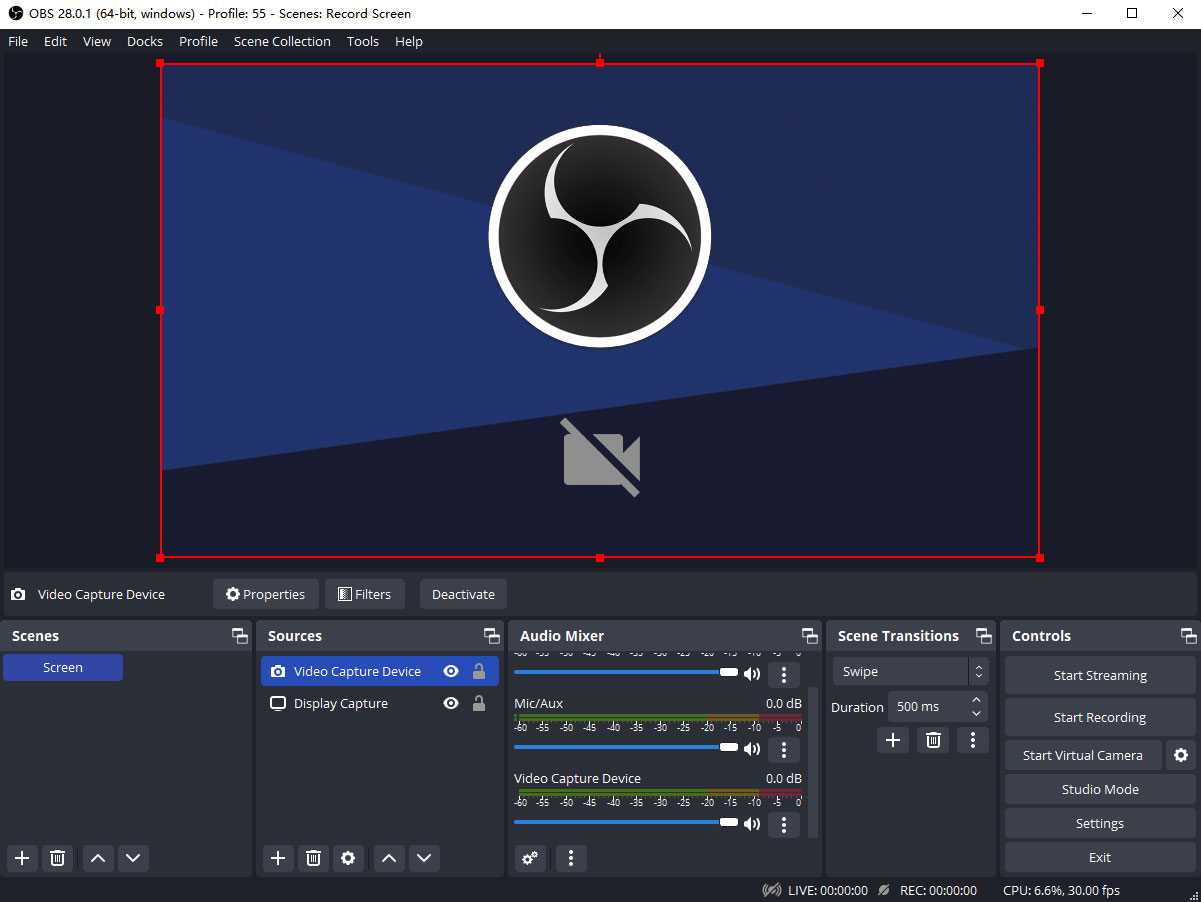Move source down in Sources panel
This screenshot has width=1201, height=902.
coord(424,858)
